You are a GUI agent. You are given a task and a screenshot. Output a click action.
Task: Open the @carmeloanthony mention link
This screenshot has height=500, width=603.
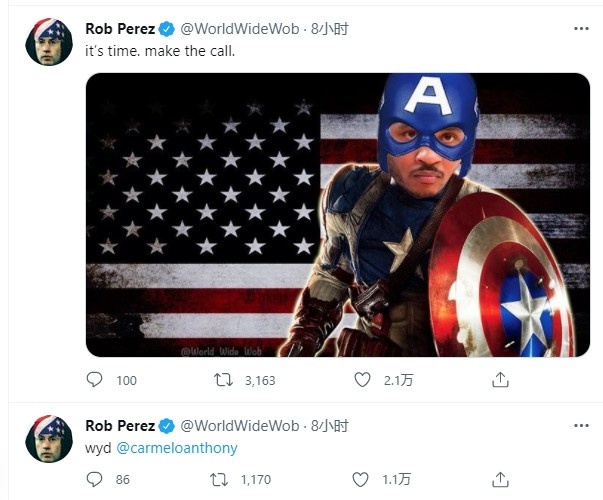(x=177, y=448)
